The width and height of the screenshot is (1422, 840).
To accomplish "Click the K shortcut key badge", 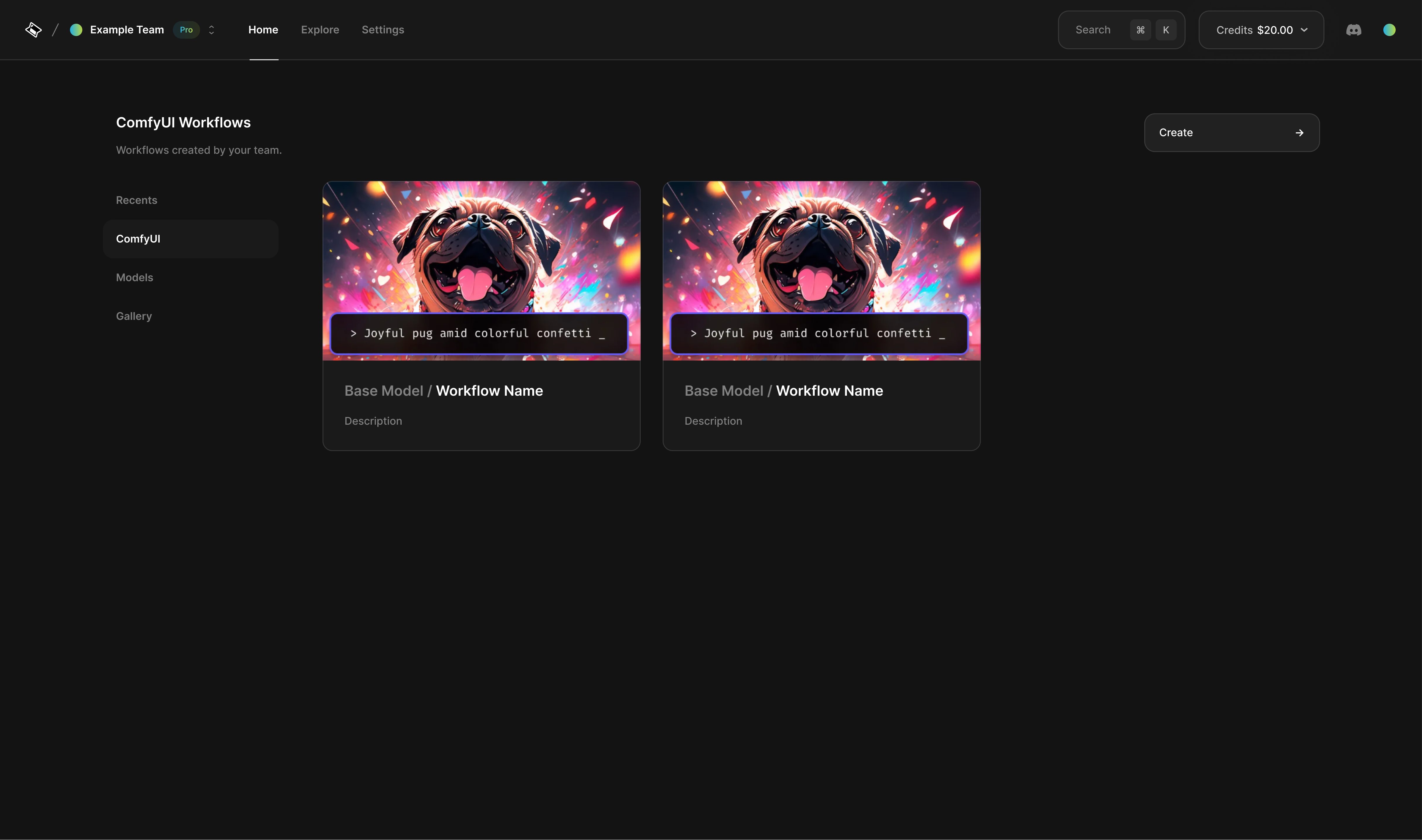I will [x=1166, y=30].
